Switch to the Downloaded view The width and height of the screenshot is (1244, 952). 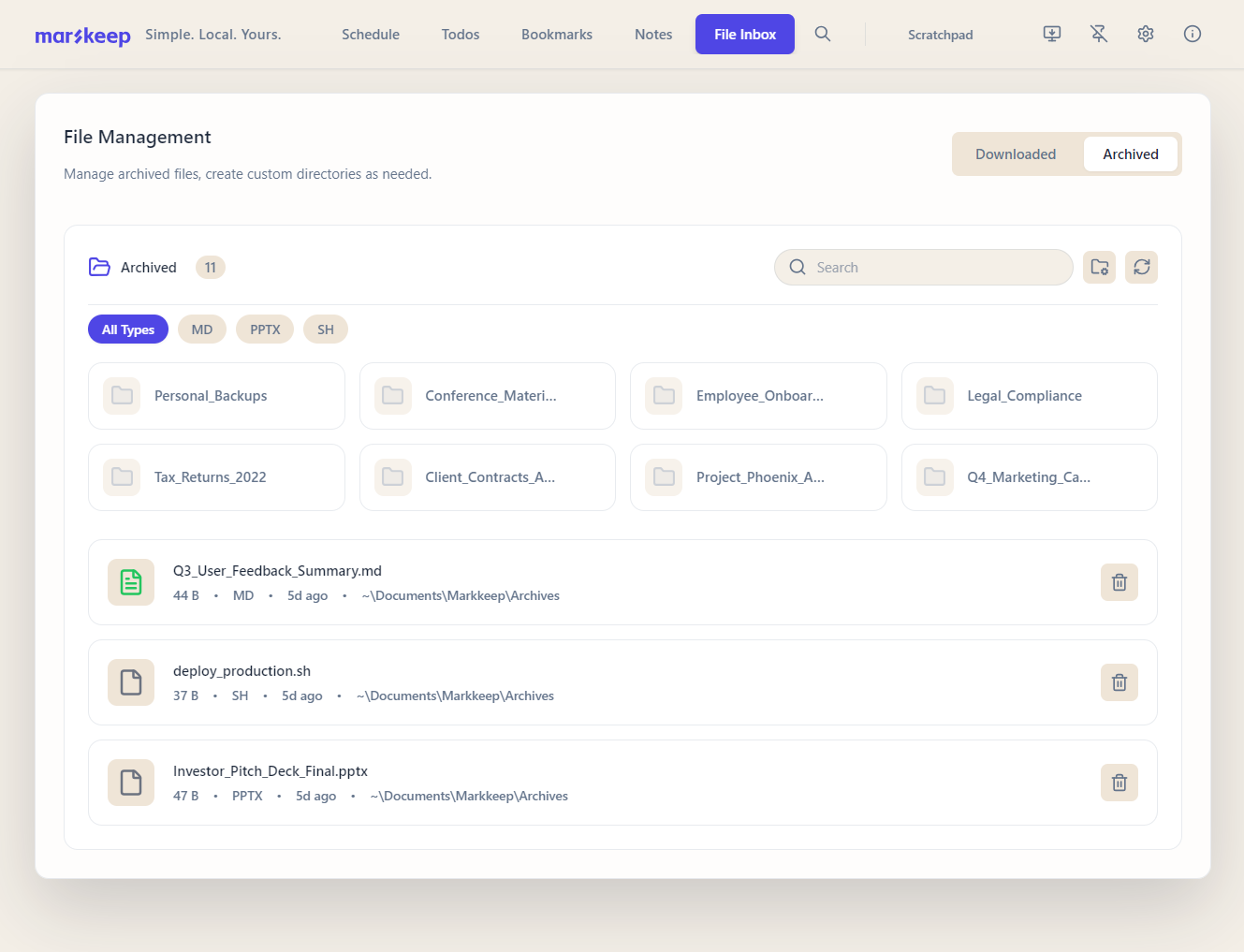(1016, 154)
